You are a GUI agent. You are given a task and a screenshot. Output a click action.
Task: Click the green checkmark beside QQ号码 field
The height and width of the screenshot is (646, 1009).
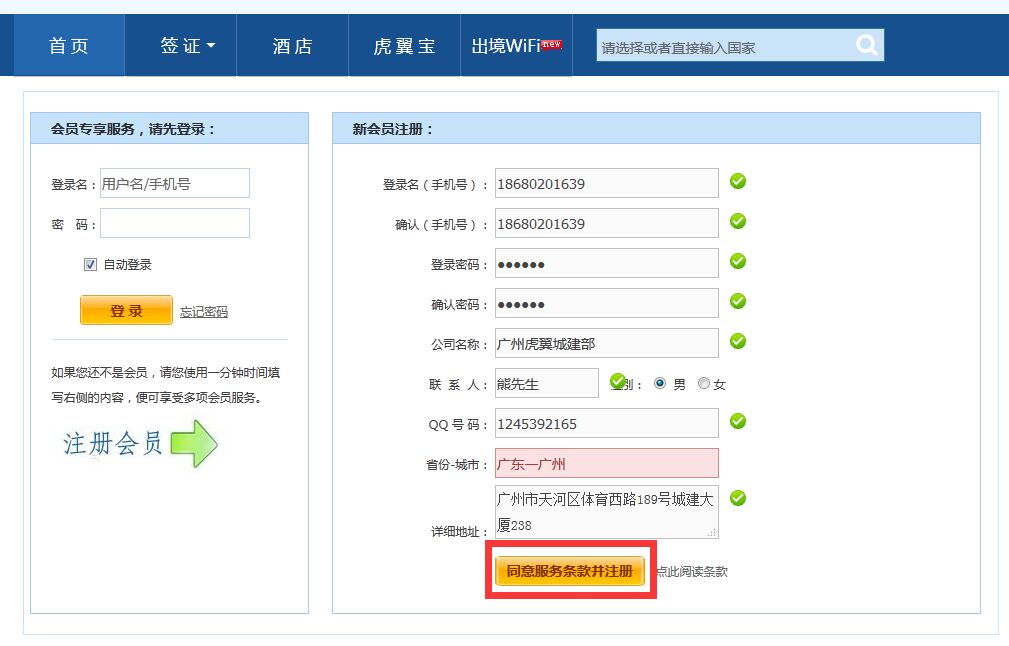pyautogui.click(x=737, y=422)
